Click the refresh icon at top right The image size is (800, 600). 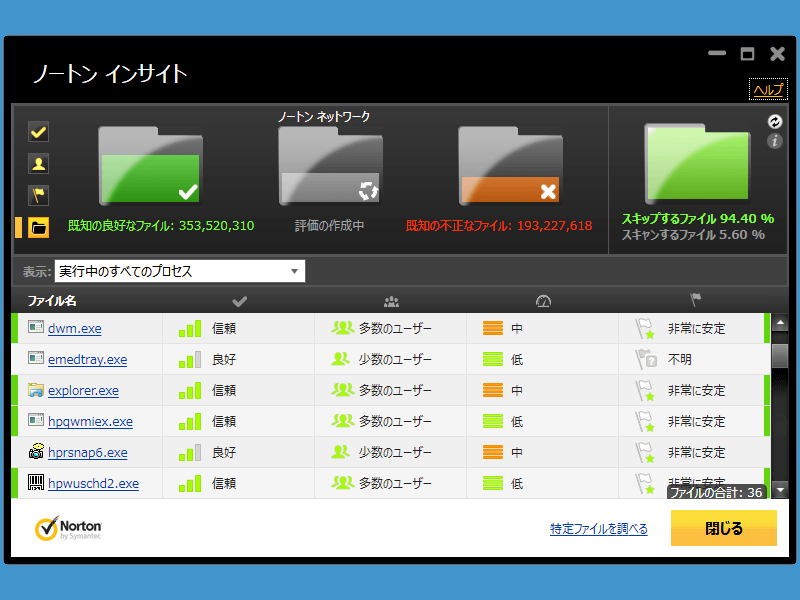pos(774,121)
